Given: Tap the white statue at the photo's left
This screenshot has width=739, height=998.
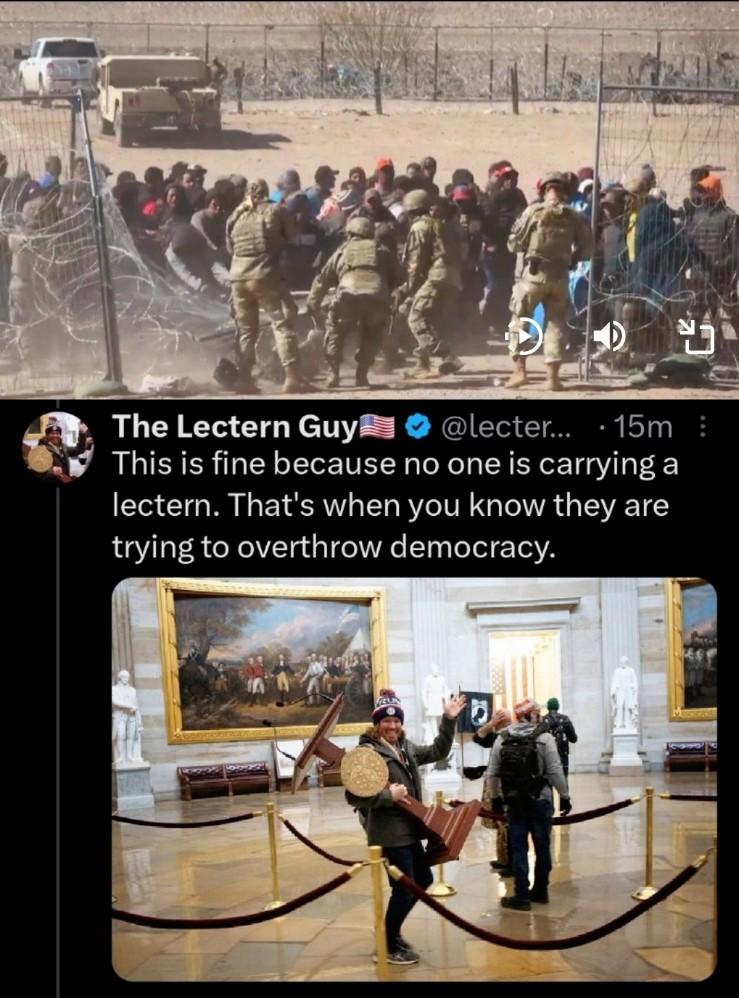Looking at the screenshot, I should (x=129, y=718).
